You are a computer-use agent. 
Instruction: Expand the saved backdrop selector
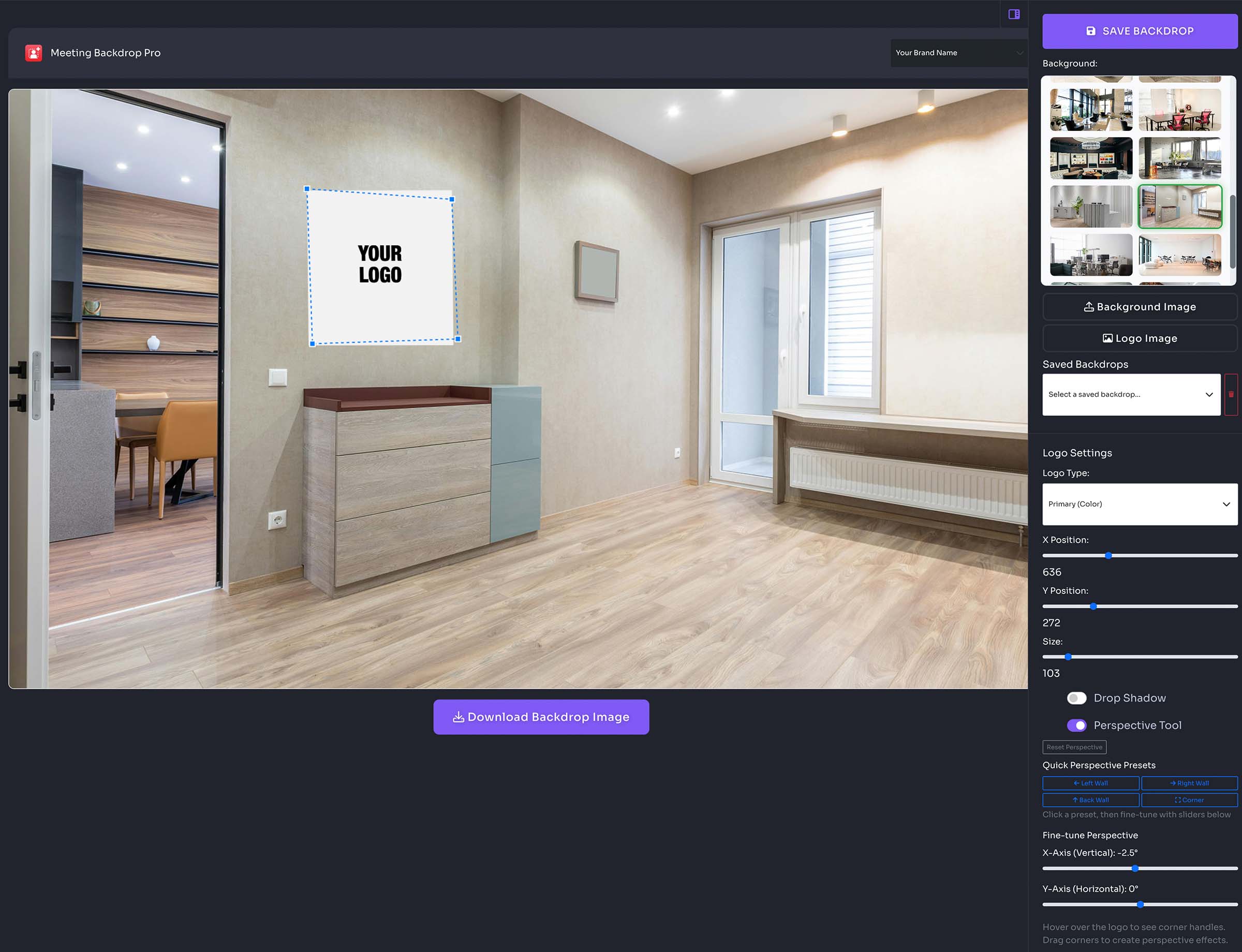coord(1131,394)
